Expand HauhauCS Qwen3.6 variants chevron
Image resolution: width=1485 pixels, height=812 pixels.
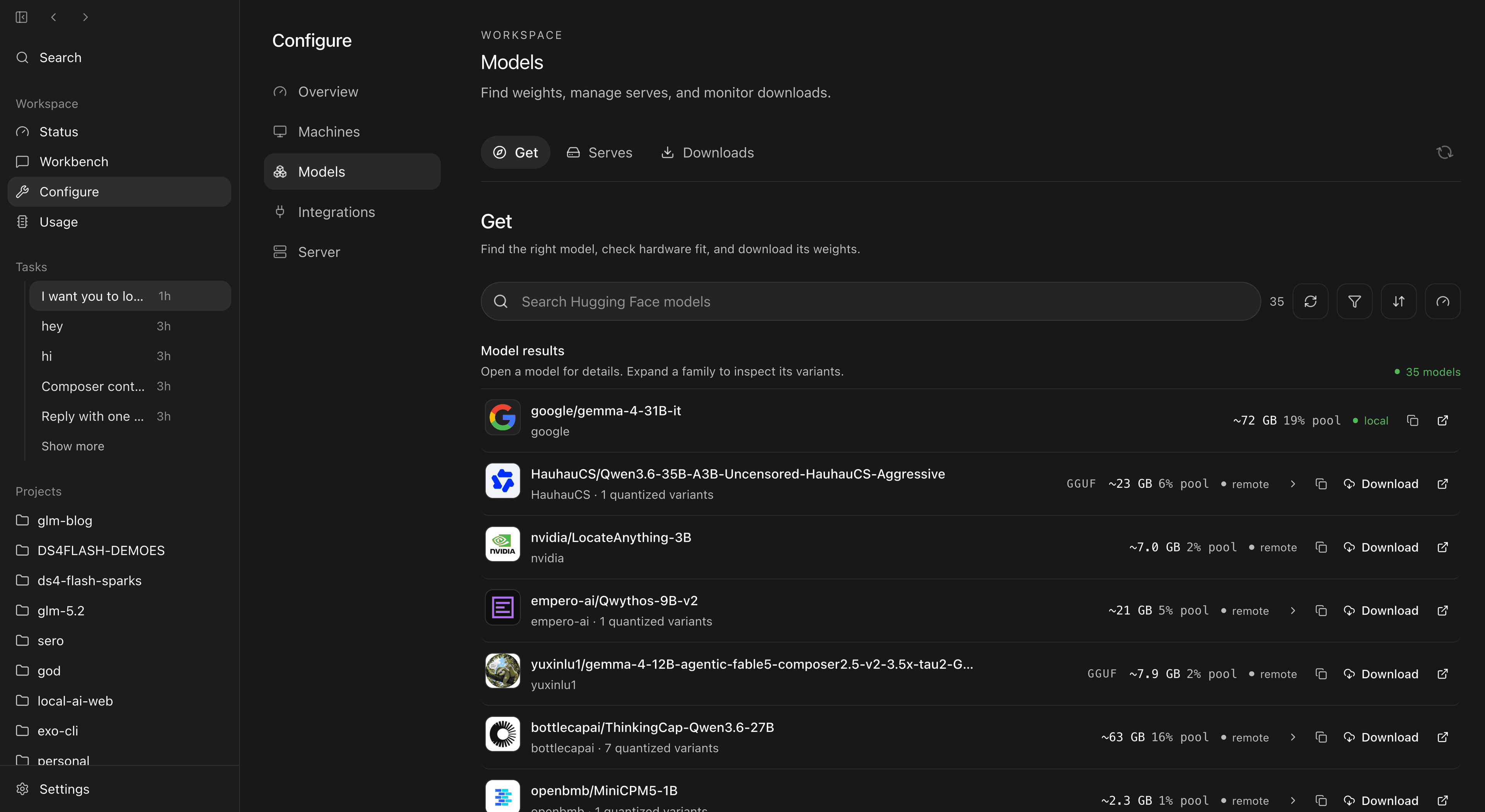coord(1292,484)
